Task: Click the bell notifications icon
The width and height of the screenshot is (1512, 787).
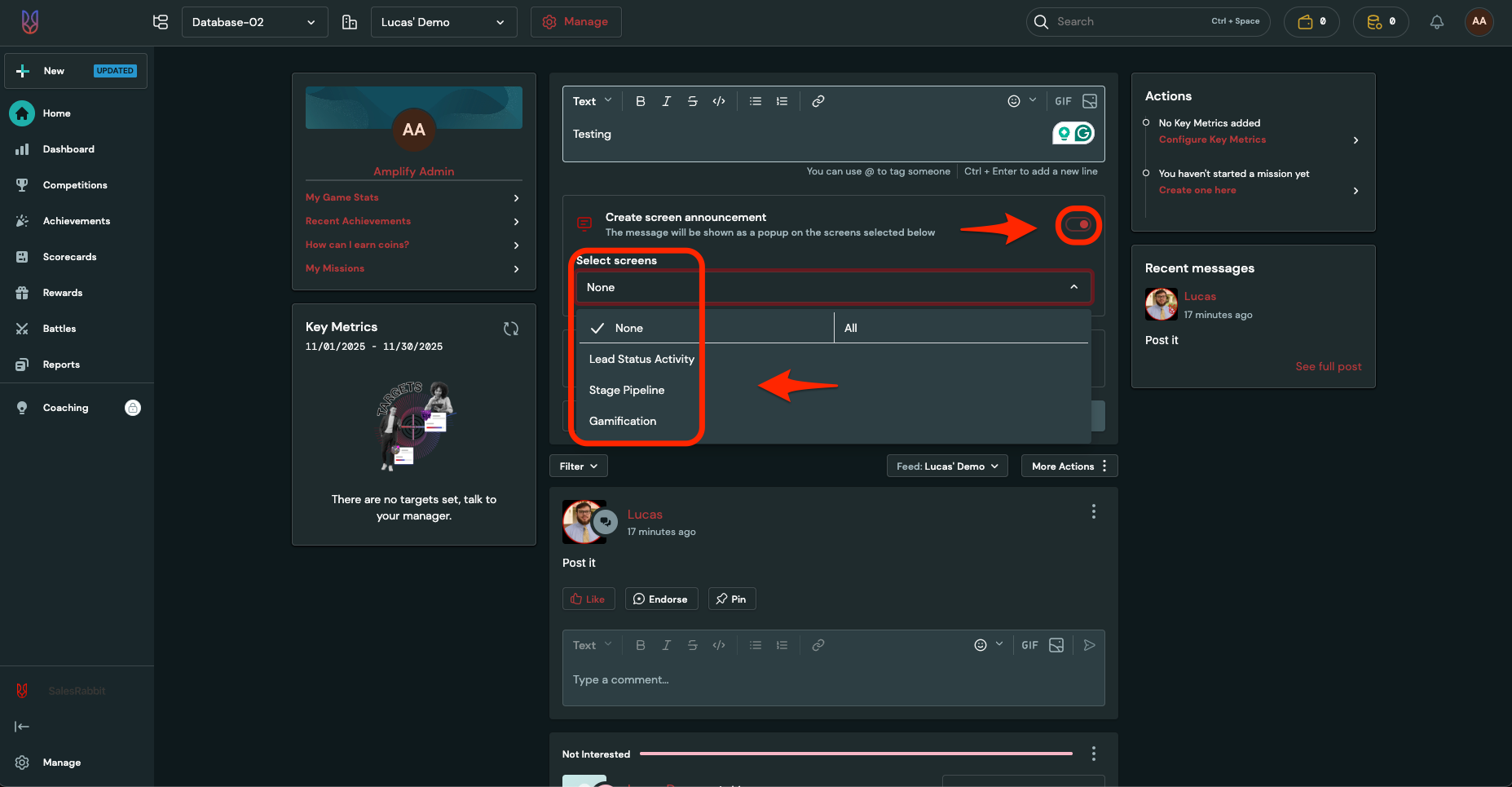Action: click(1436, 22)
